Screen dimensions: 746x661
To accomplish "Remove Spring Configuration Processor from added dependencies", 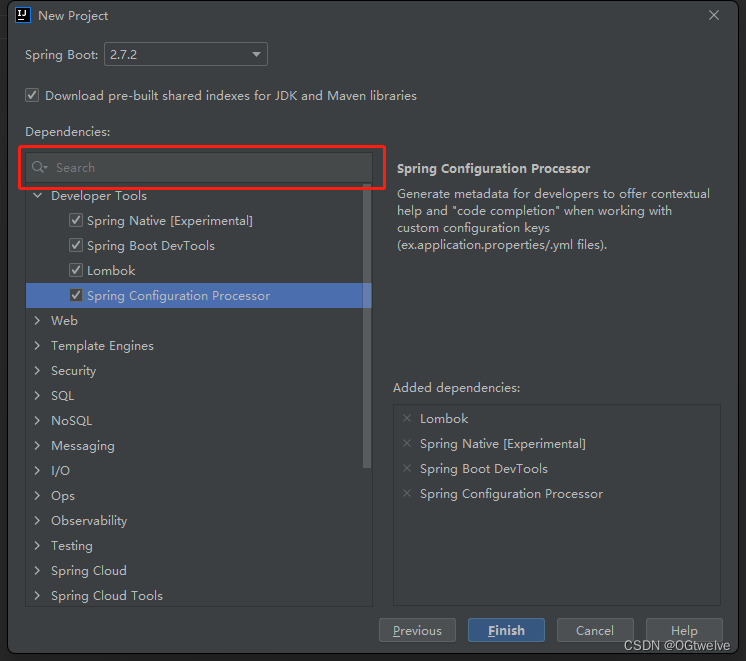I will (407, 493).
